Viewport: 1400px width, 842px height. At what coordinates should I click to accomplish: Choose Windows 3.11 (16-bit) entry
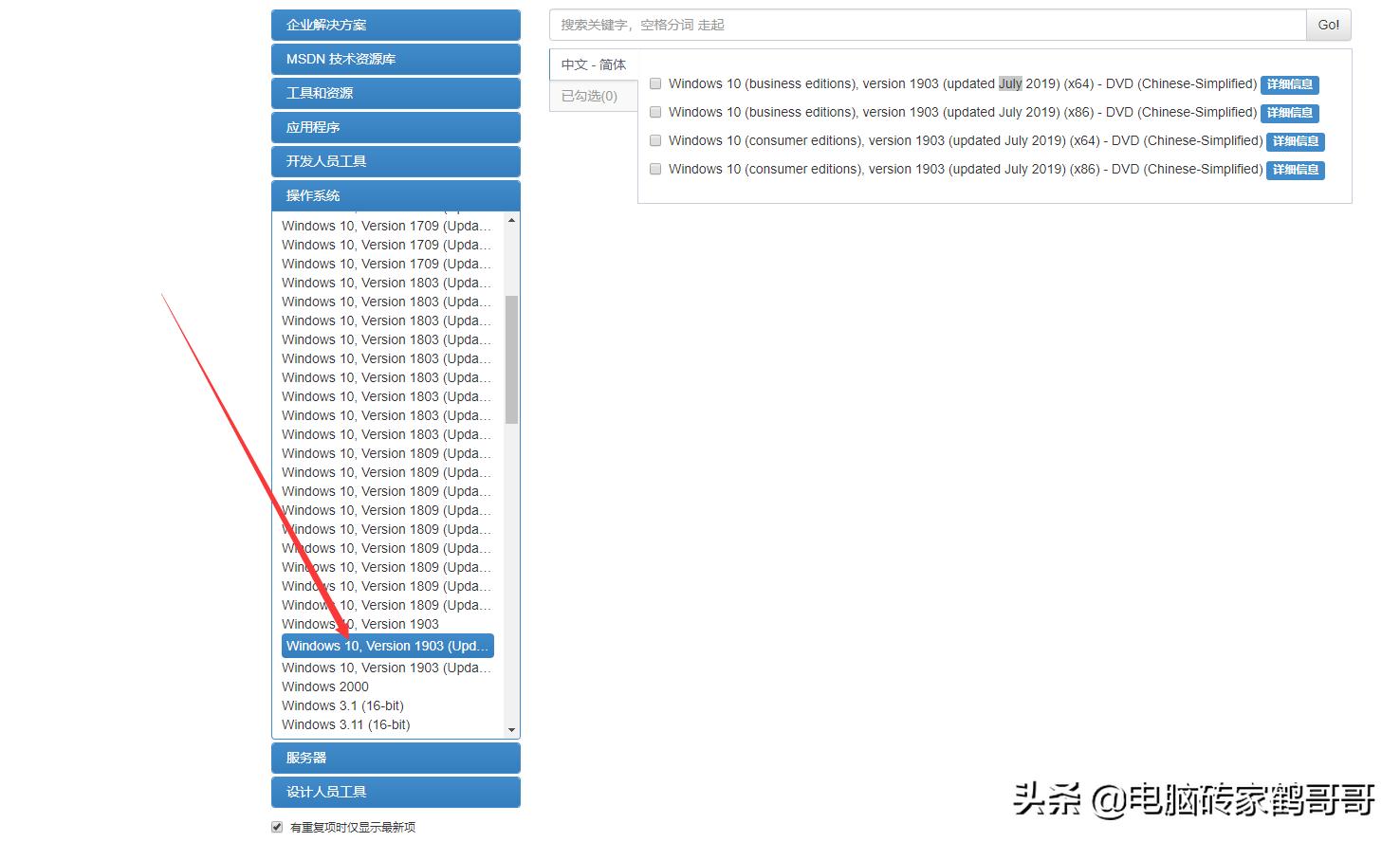tap(346, 724)
